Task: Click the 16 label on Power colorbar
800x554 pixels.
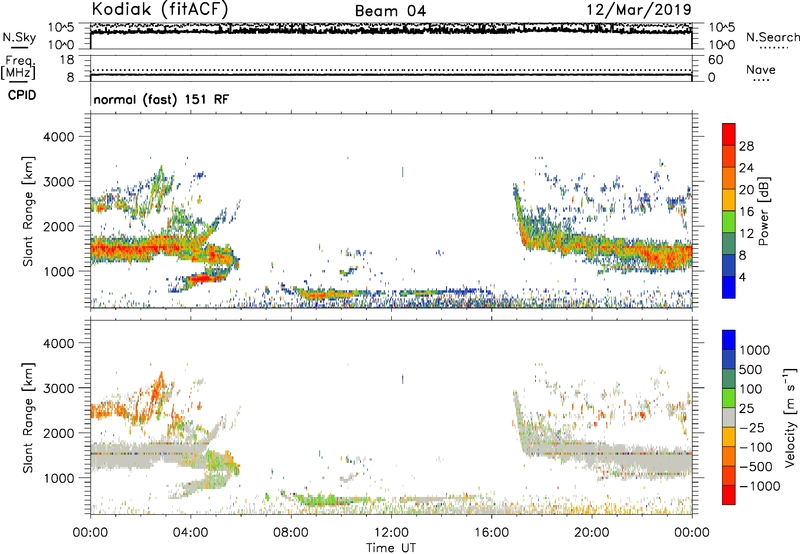Action: tap(746, 212)
